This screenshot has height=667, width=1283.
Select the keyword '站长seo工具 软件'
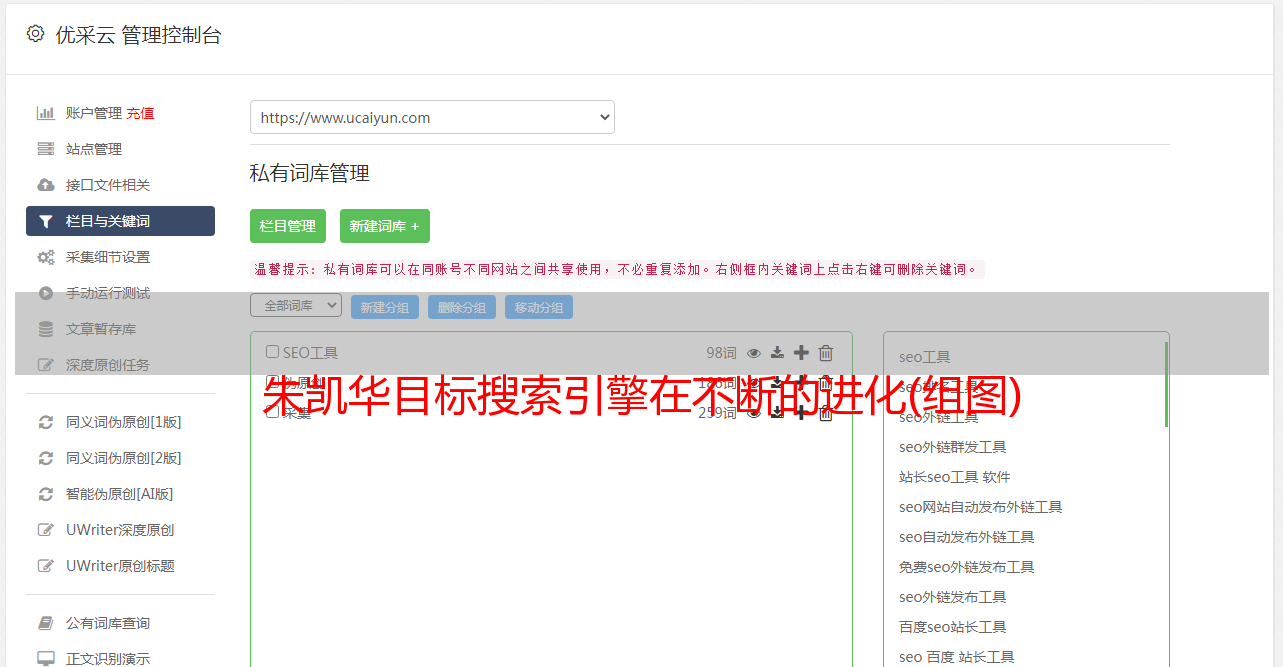(x=954, y=477)
